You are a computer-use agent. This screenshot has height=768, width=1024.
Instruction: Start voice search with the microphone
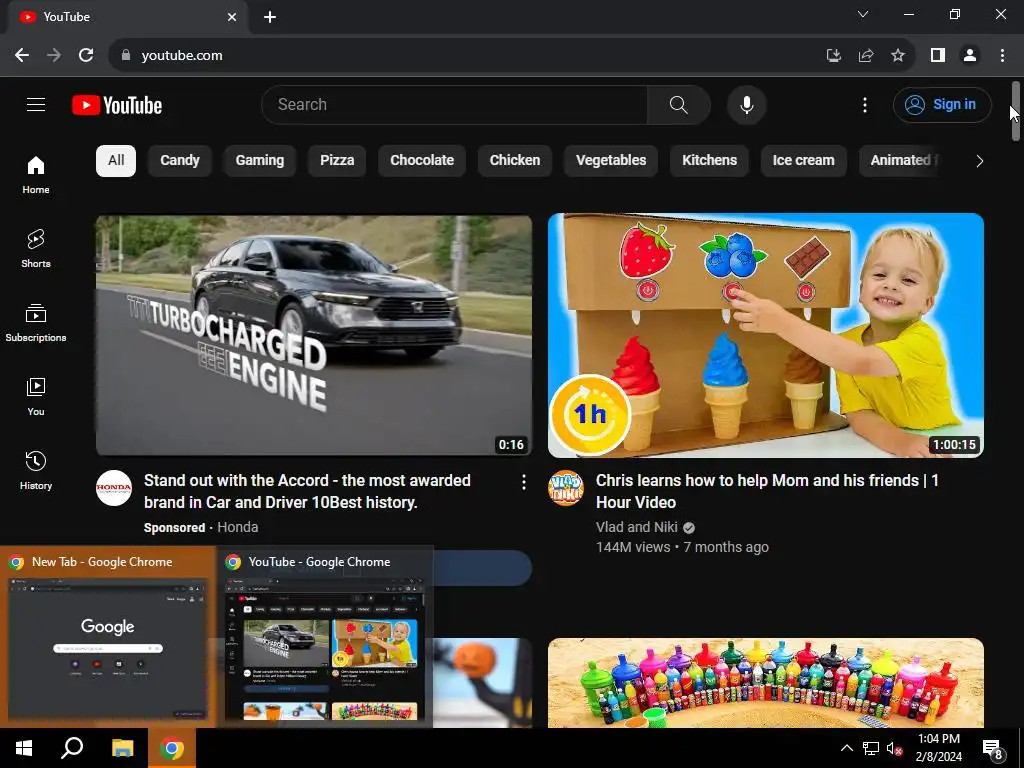(x=746, y=104)
